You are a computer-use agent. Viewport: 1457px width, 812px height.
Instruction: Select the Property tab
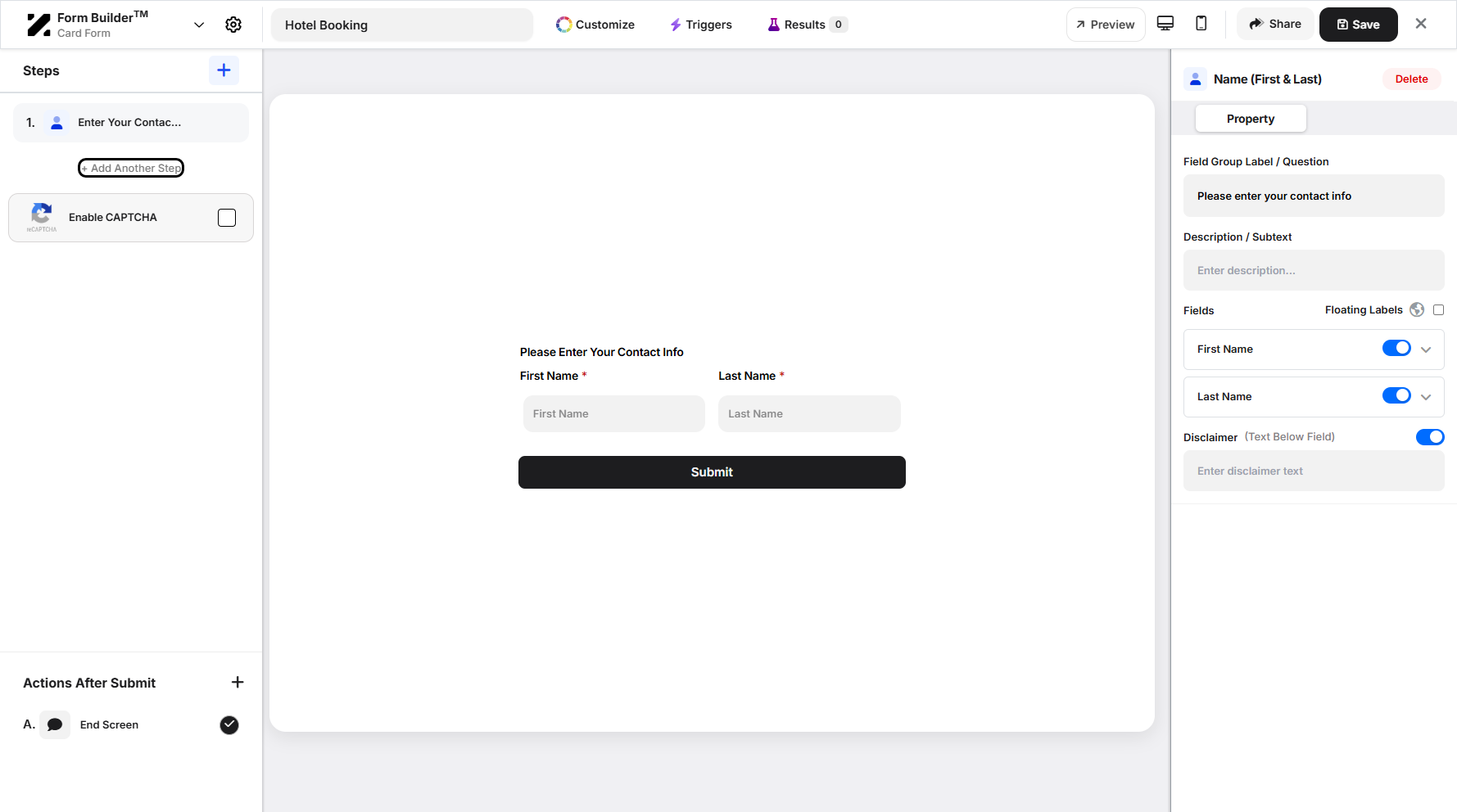tap(1251, 119)
